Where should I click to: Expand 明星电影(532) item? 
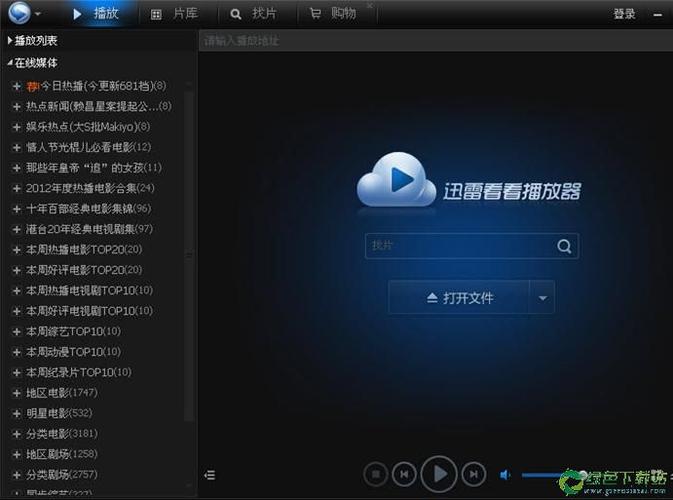coord(17,414)
